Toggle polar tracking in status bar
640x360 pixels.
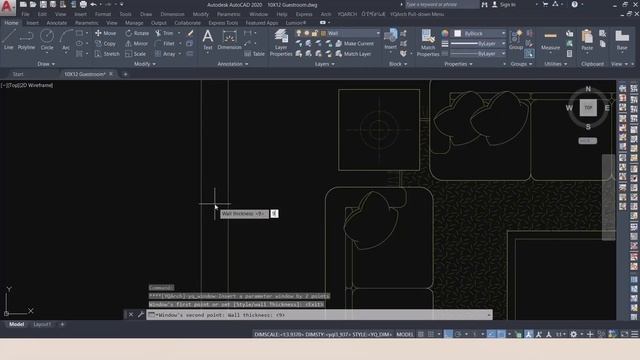click(458, 334)
